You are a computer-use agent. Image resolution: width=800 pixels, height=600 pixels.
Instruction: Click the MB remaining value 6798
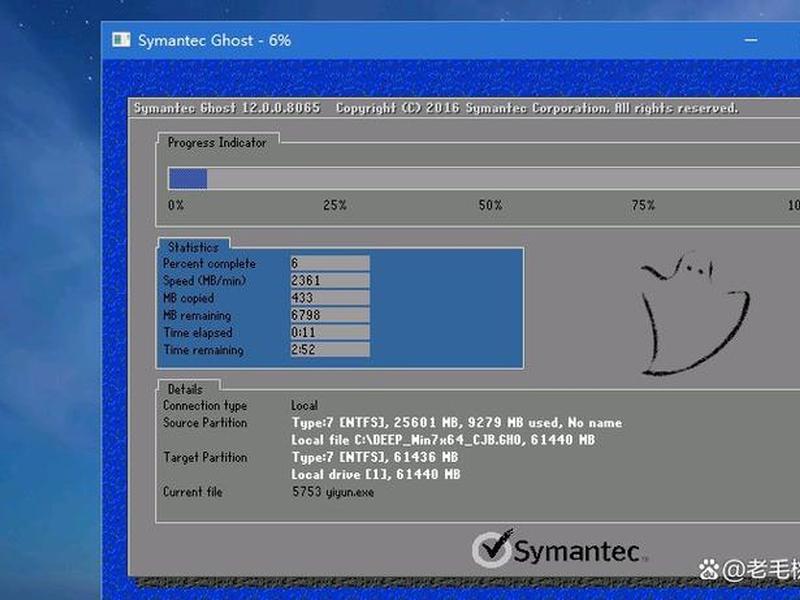click(330, 315)
